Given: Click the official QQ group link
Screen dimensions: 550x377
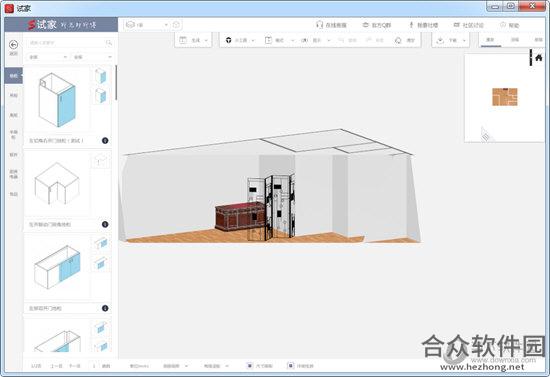Looking at the screenshot, I should (376, 25).
